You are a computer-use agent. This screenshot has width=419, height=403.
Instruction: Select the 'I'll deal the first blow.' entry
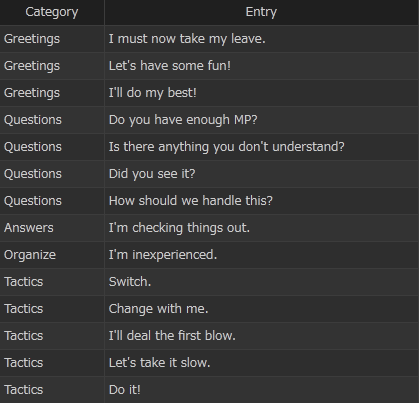click(172, 336)
